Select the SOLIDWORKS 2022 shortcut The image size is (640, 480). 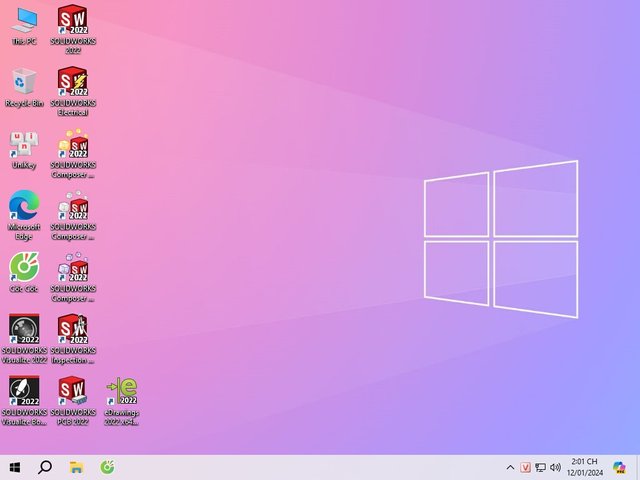73,29
